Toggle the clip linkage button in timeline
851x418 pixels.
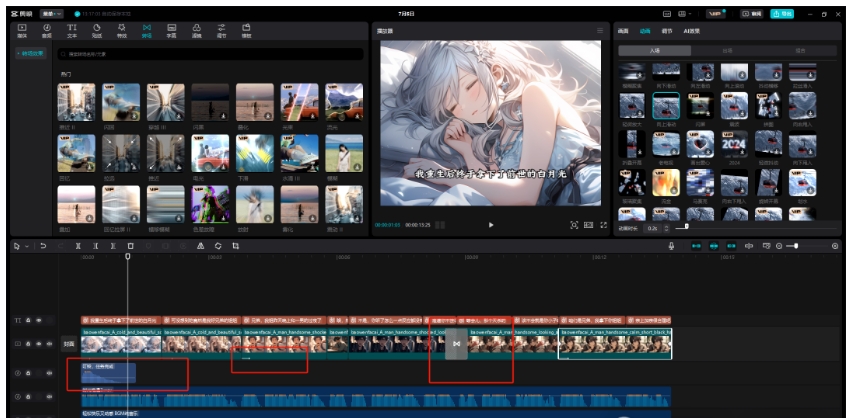(731, 246)
